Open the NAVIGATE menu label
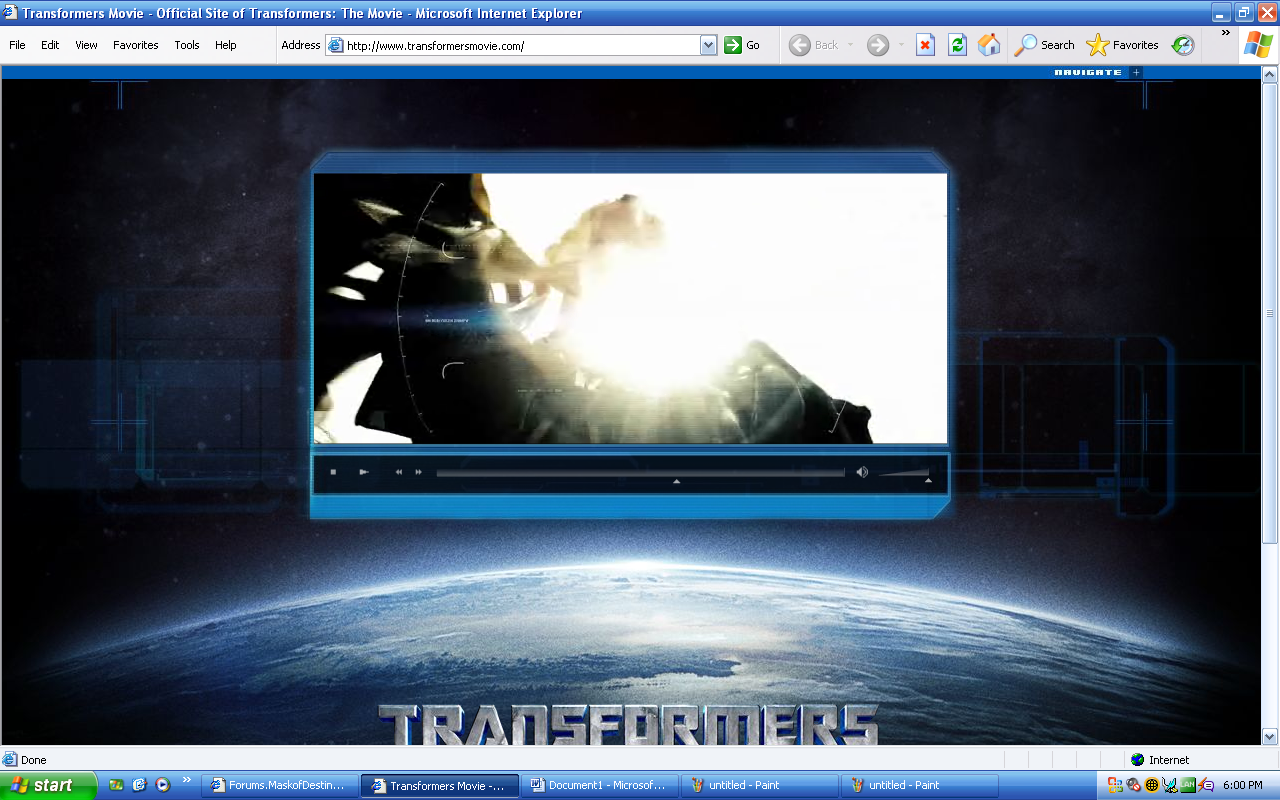Screen dimensions: 1280x800 click(1088, 72)
